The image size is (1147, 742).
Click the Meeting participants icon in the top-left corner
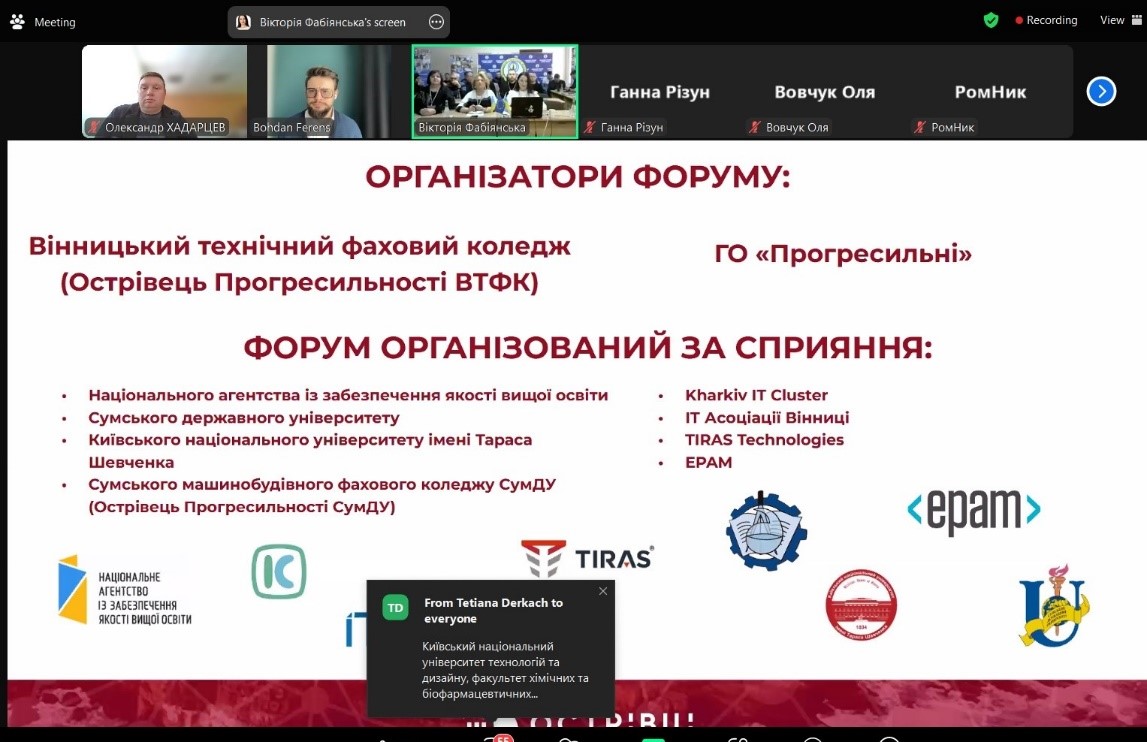[x=18, y=22]
